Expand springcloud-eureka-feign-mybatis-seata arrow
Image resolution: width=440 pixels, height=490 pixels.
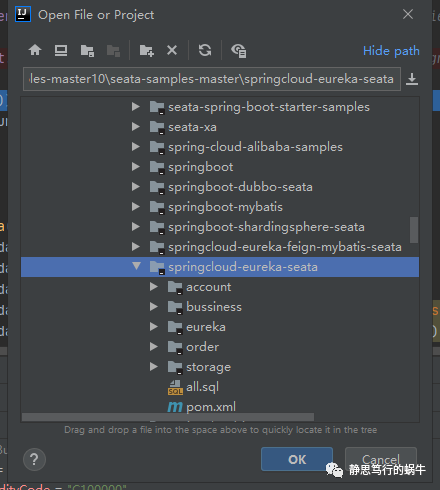coord(135,247)
